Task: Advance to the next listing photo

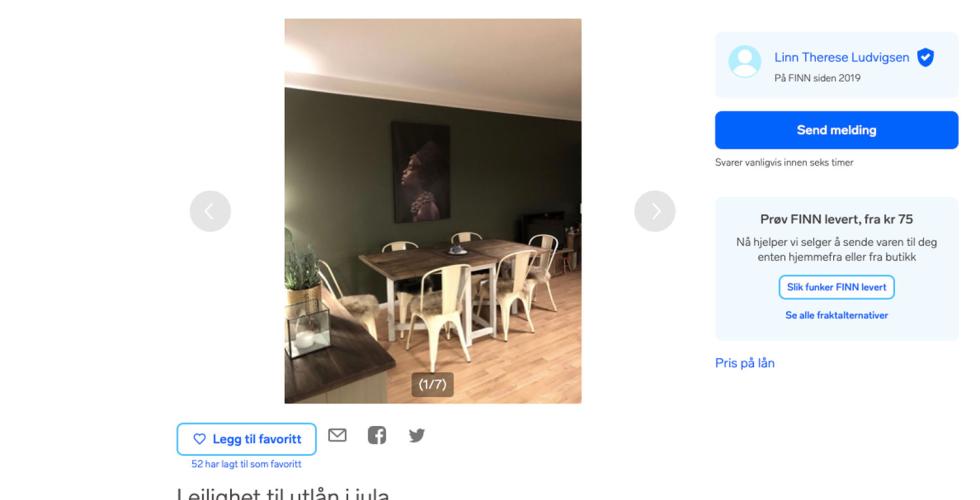Action: coord(654,211)
